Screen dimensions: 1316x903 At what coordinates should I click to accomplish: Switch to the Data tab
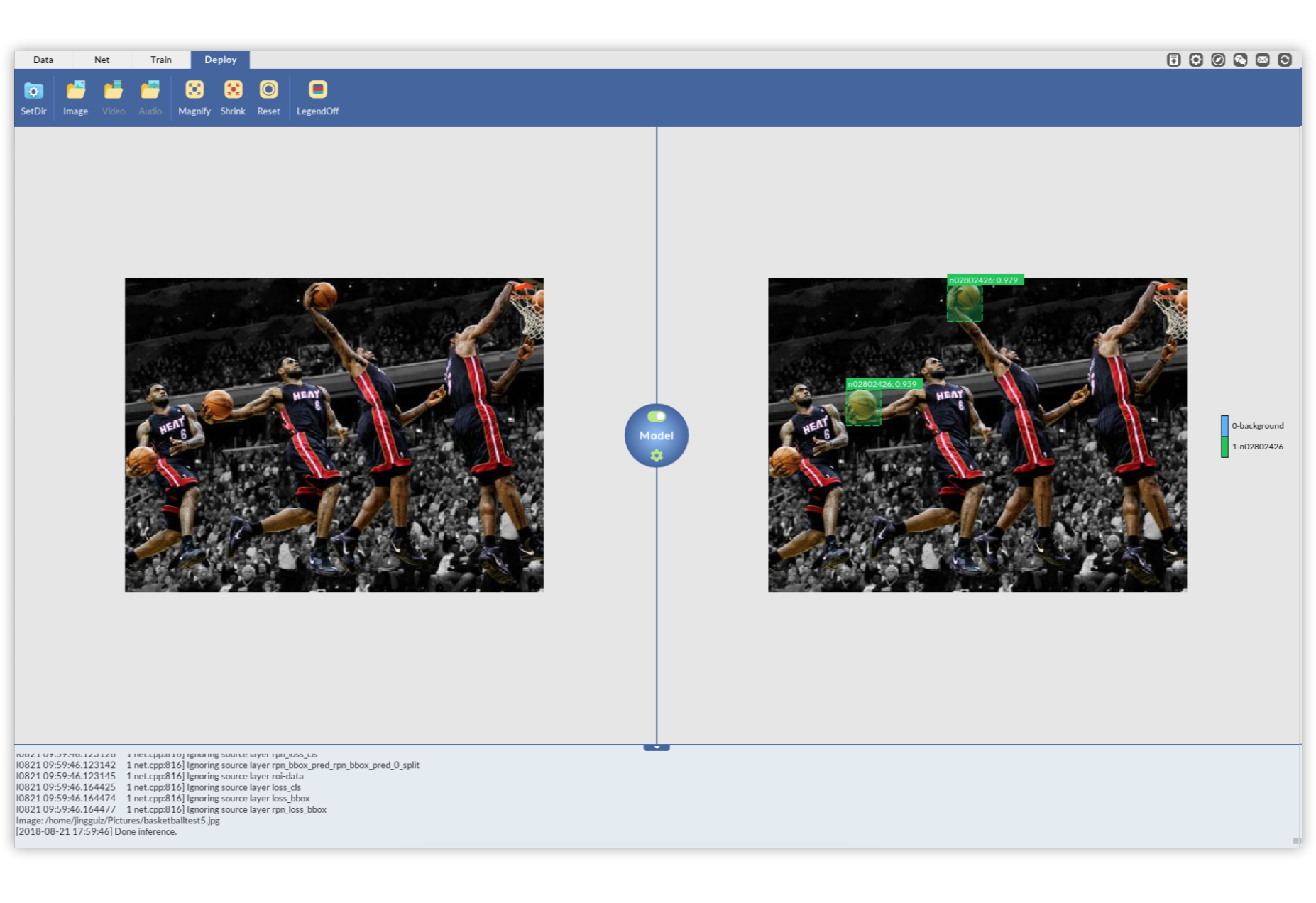[43, 60]
